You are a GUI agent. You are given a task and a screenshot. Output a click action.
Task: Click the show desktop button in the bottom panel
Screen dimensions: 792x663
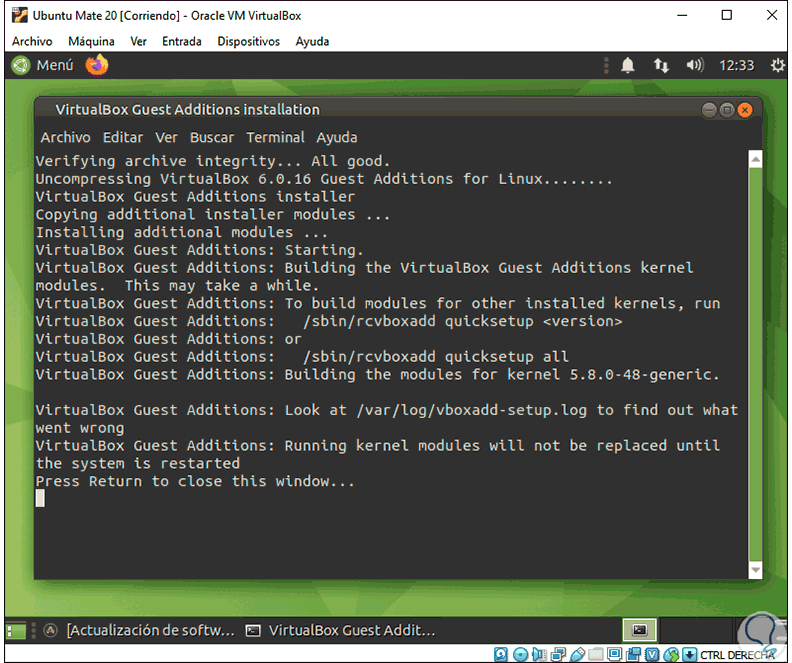[16, 631]
